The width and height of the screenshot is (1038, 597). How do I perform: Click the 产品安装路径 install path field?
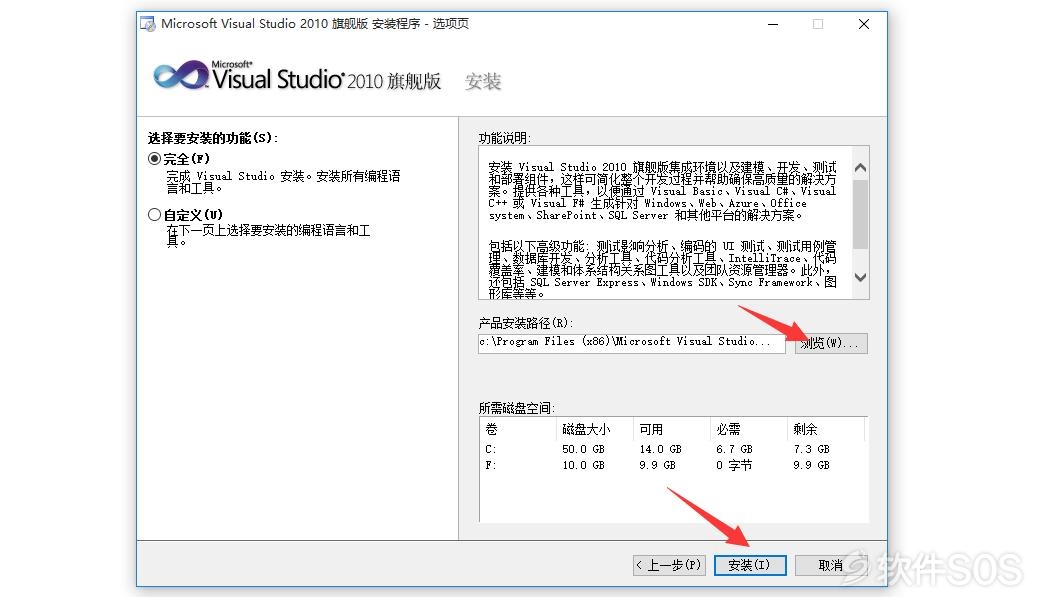point(632,343)
